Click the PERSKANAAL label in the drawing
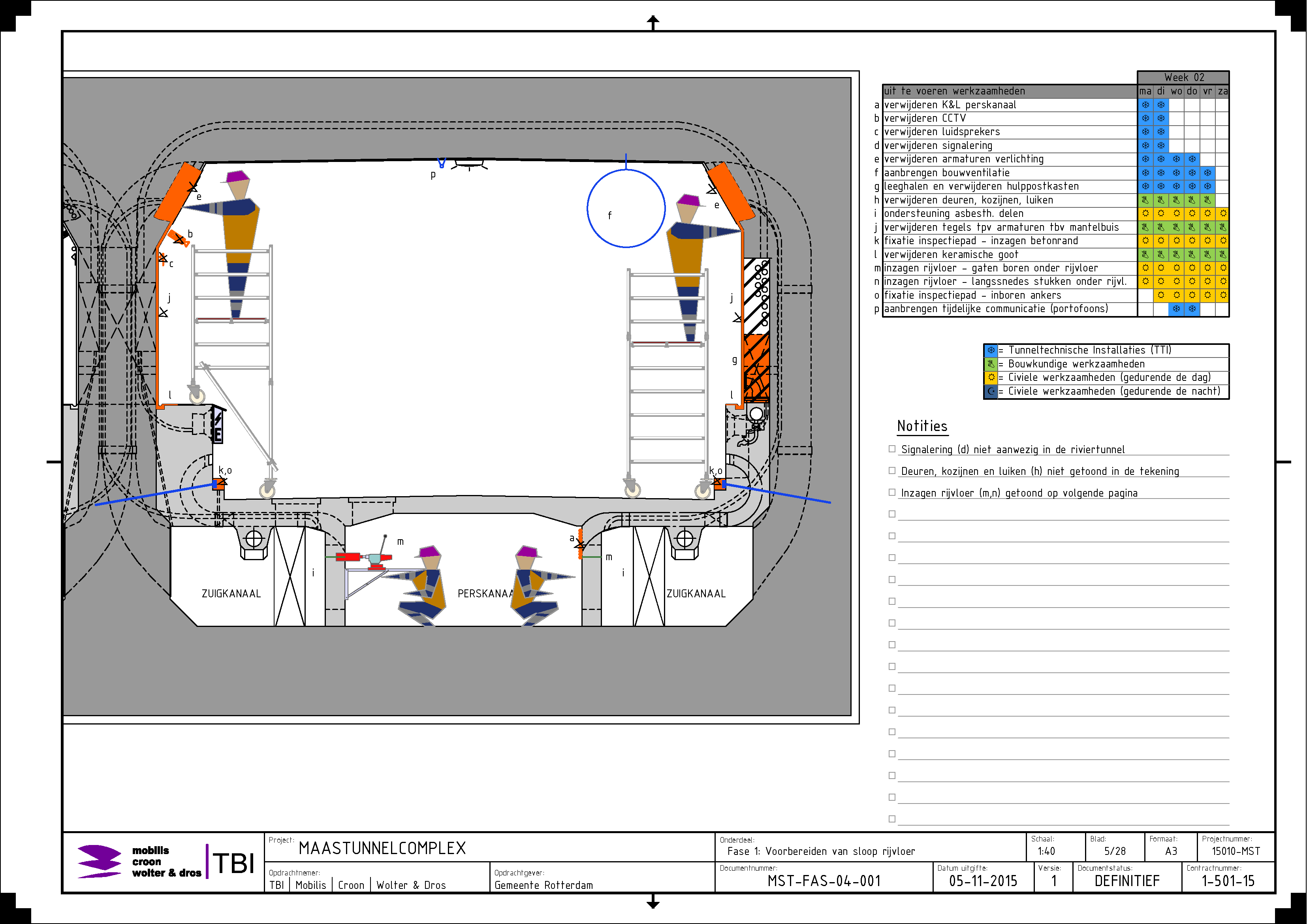The width and height of the screenshot is (1307, 924). (485, 593)
